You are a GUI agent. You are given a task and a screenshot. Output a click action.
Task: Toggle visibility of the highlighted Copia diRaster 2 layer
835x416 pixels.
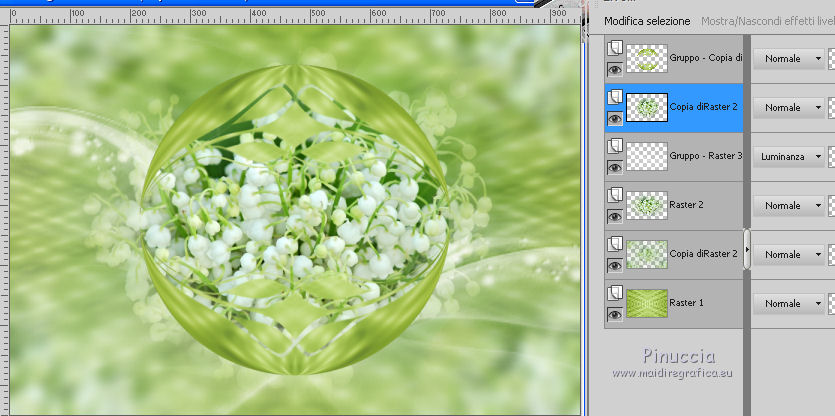pyautogui.click(x=615, y=118)
